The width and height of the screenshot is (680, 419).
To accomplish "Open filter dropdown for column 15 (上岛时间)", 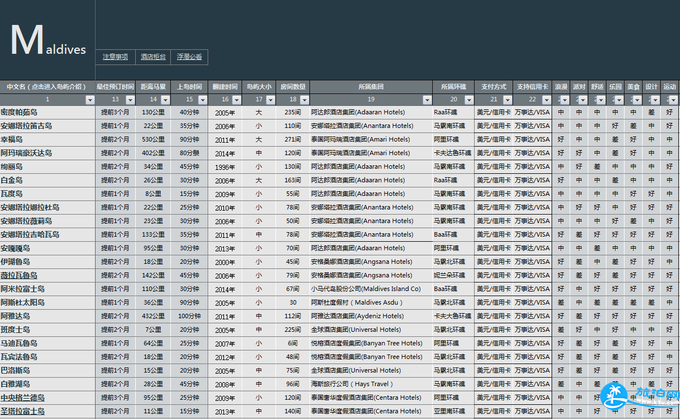I will point(203,100).
